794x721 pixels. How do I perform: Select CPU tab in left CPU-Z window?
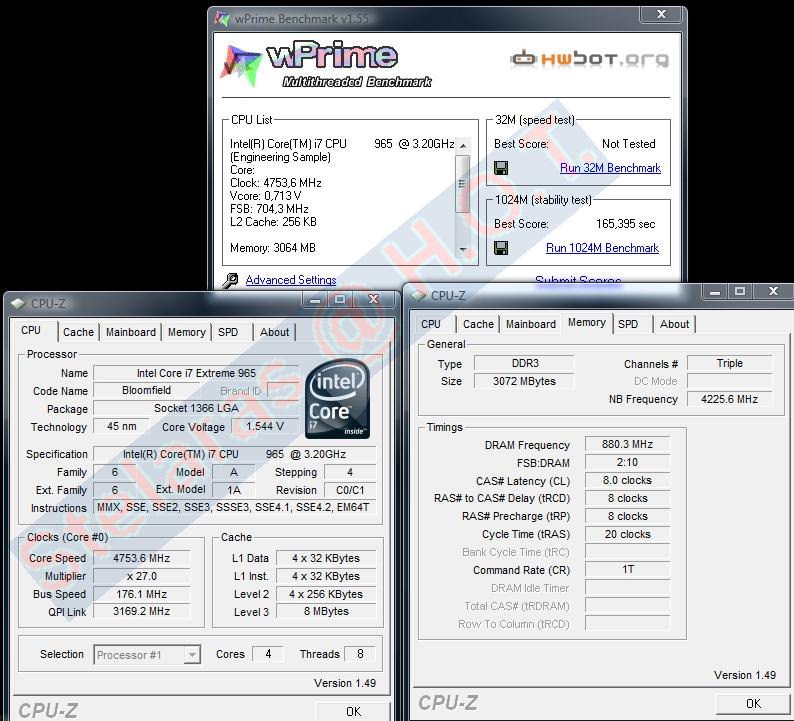(31, 330)
